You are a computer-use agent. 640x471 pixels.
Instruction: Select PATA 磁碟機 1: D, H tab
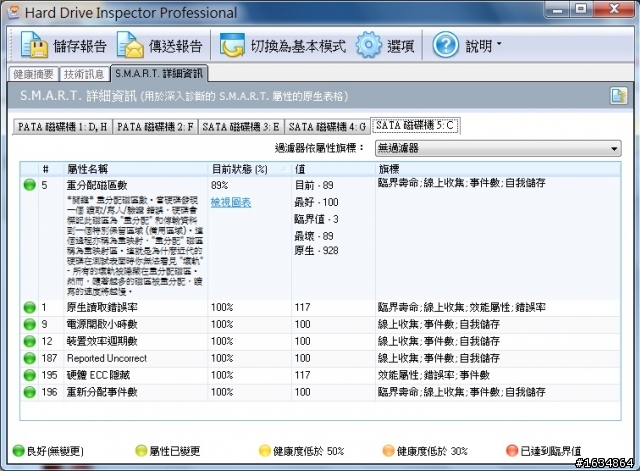point(62,127)
